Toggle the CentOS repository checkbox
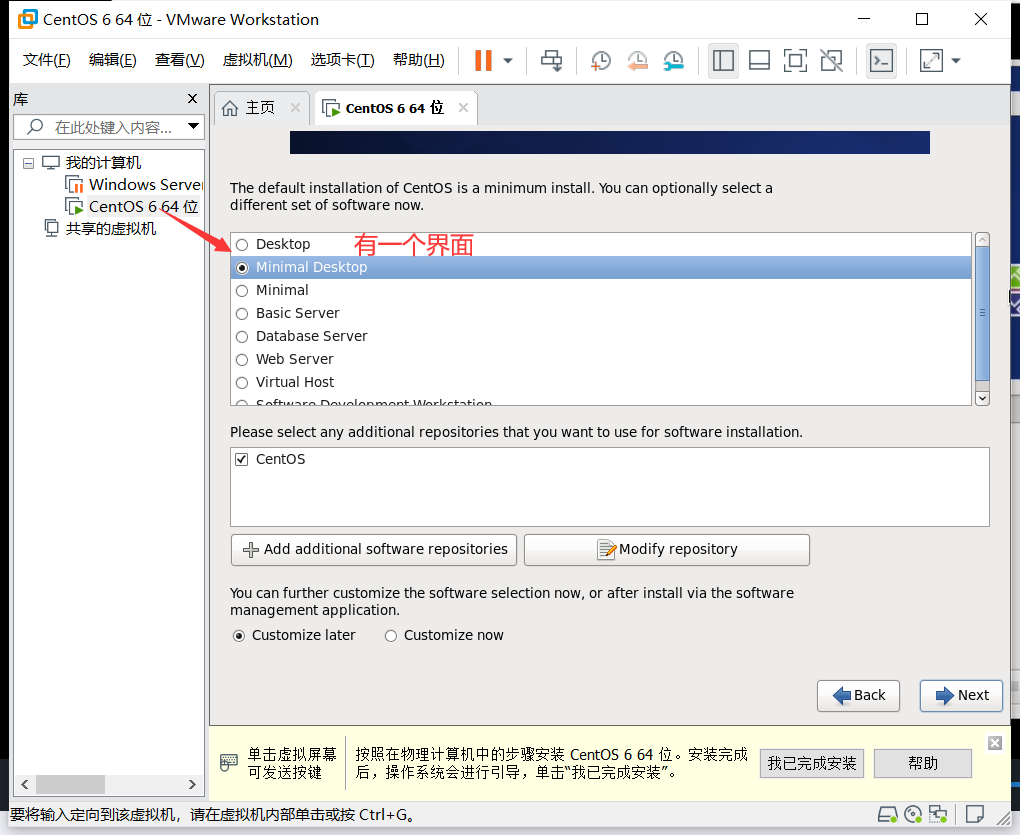Screen dimensions: 1020x835 coord(241,459)
